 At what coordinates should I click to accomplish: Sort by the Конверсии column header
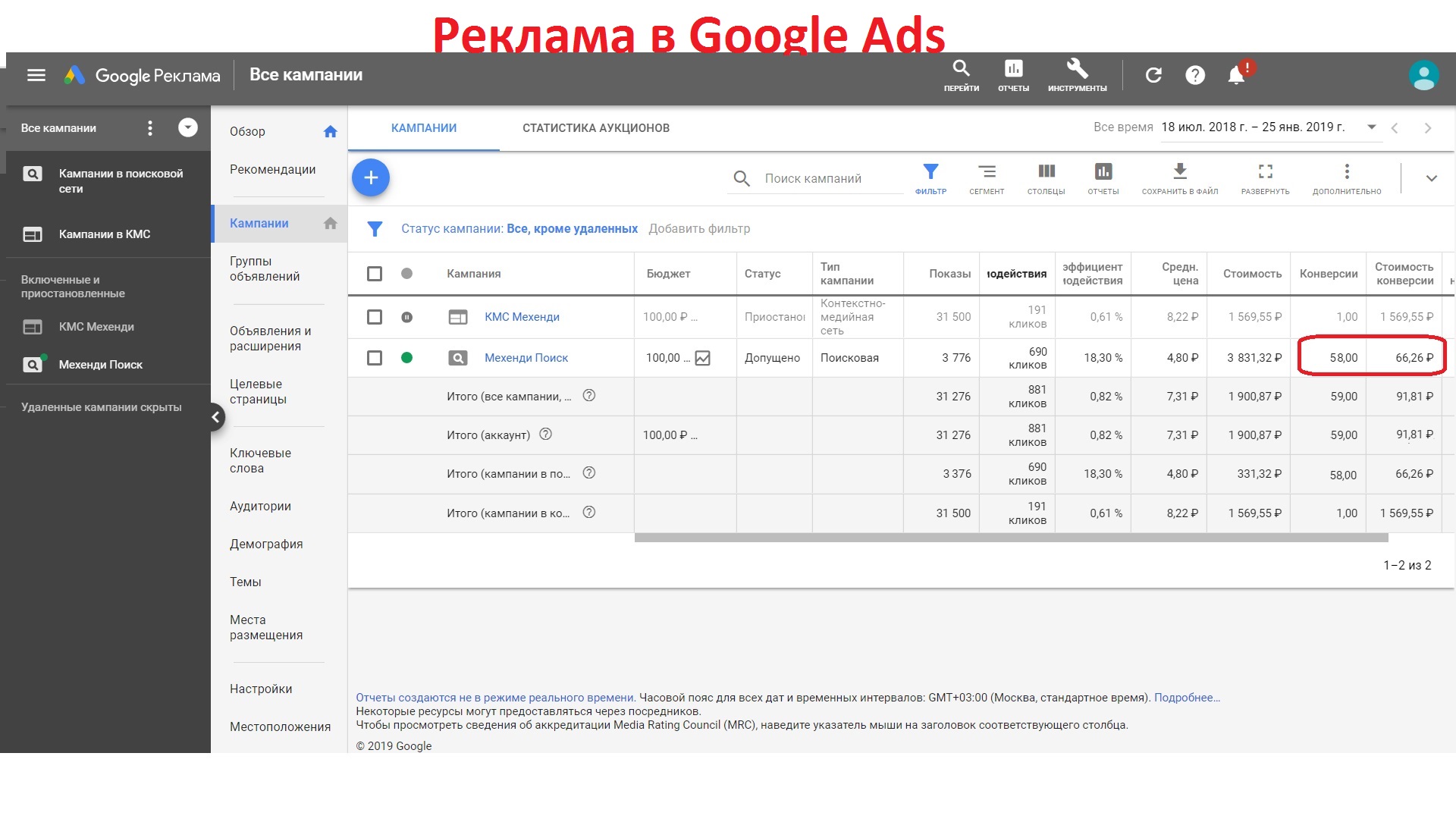click(1328, 274)
